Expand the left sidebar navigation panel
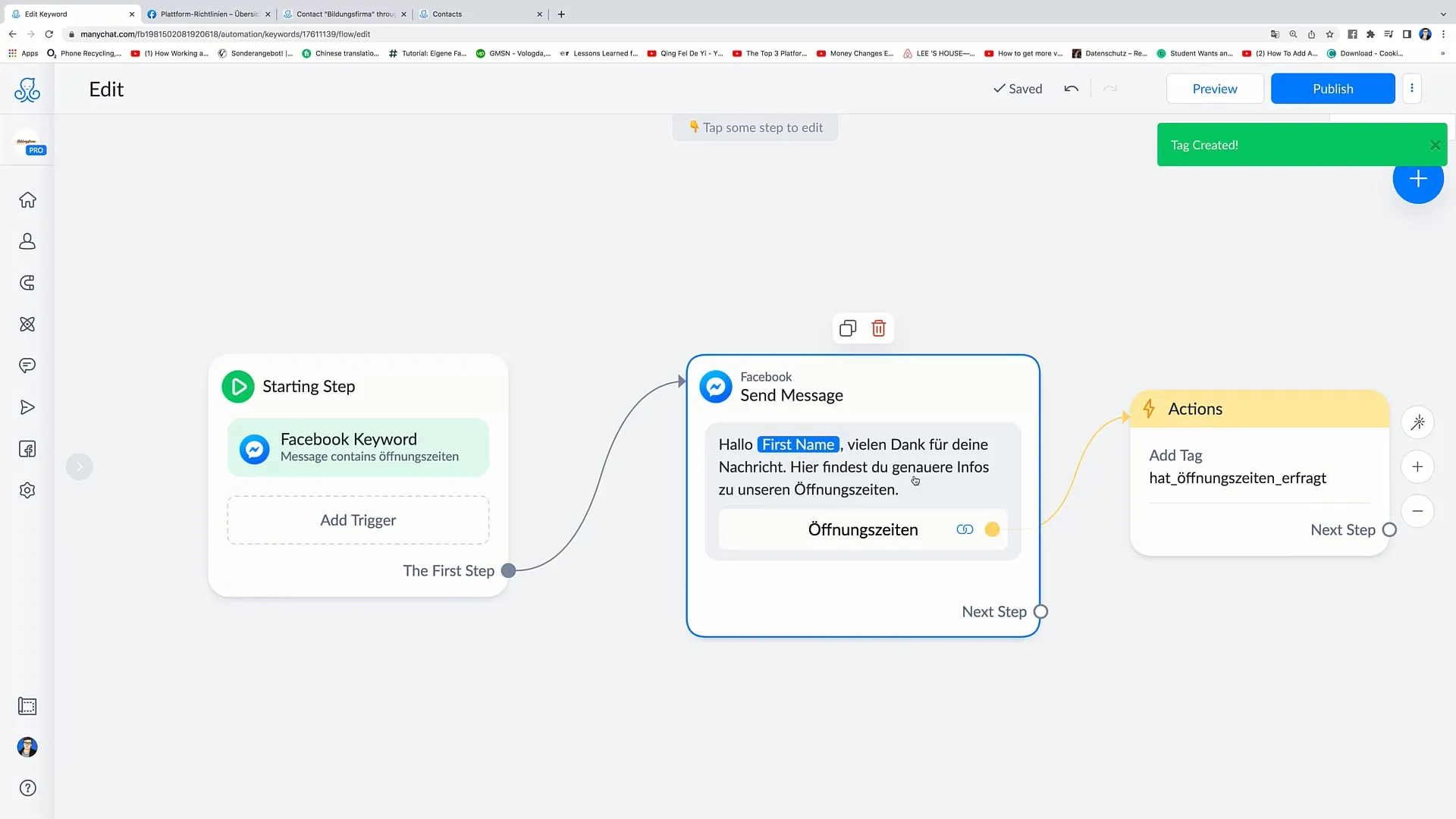This screenshot has height=819, width=1456. pos(79,467)
